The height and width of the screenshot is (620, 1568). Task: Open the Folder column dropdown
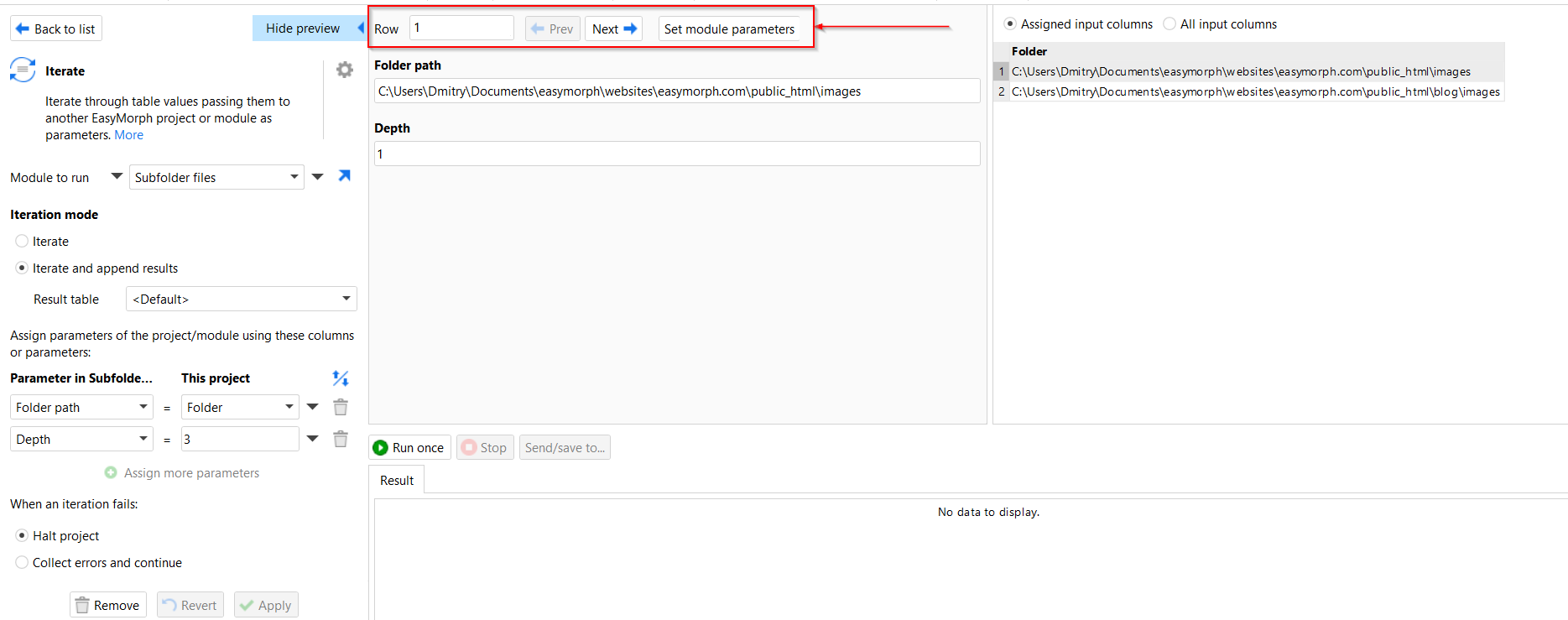point(240,408)
